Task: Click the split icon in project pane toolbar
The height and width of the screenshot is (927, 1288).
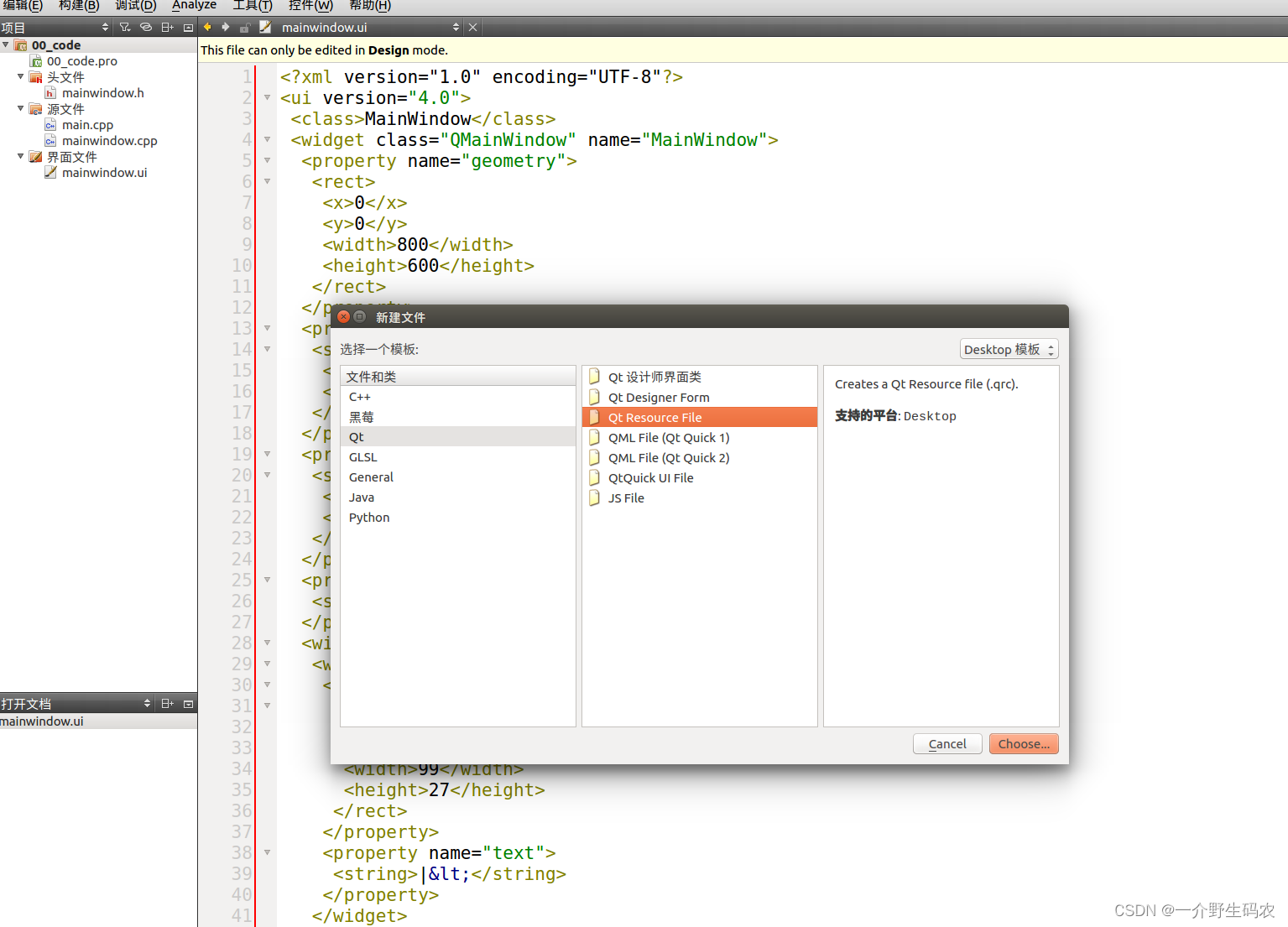Action: point(167,27)
